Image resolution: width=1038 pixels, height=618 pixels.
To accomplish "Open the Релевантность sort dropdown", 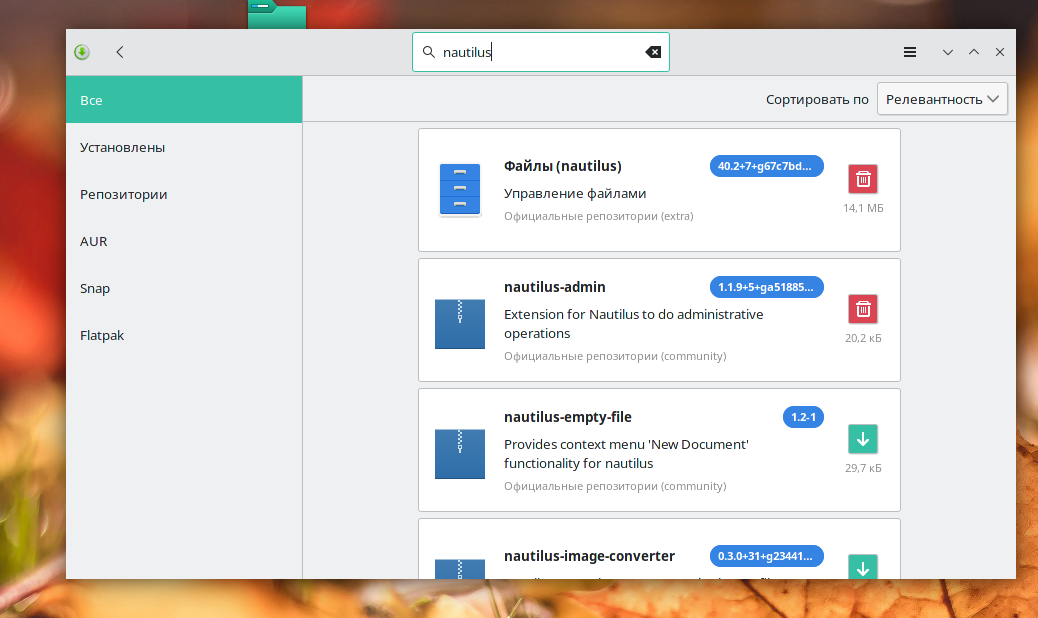I will pos(942,99).
